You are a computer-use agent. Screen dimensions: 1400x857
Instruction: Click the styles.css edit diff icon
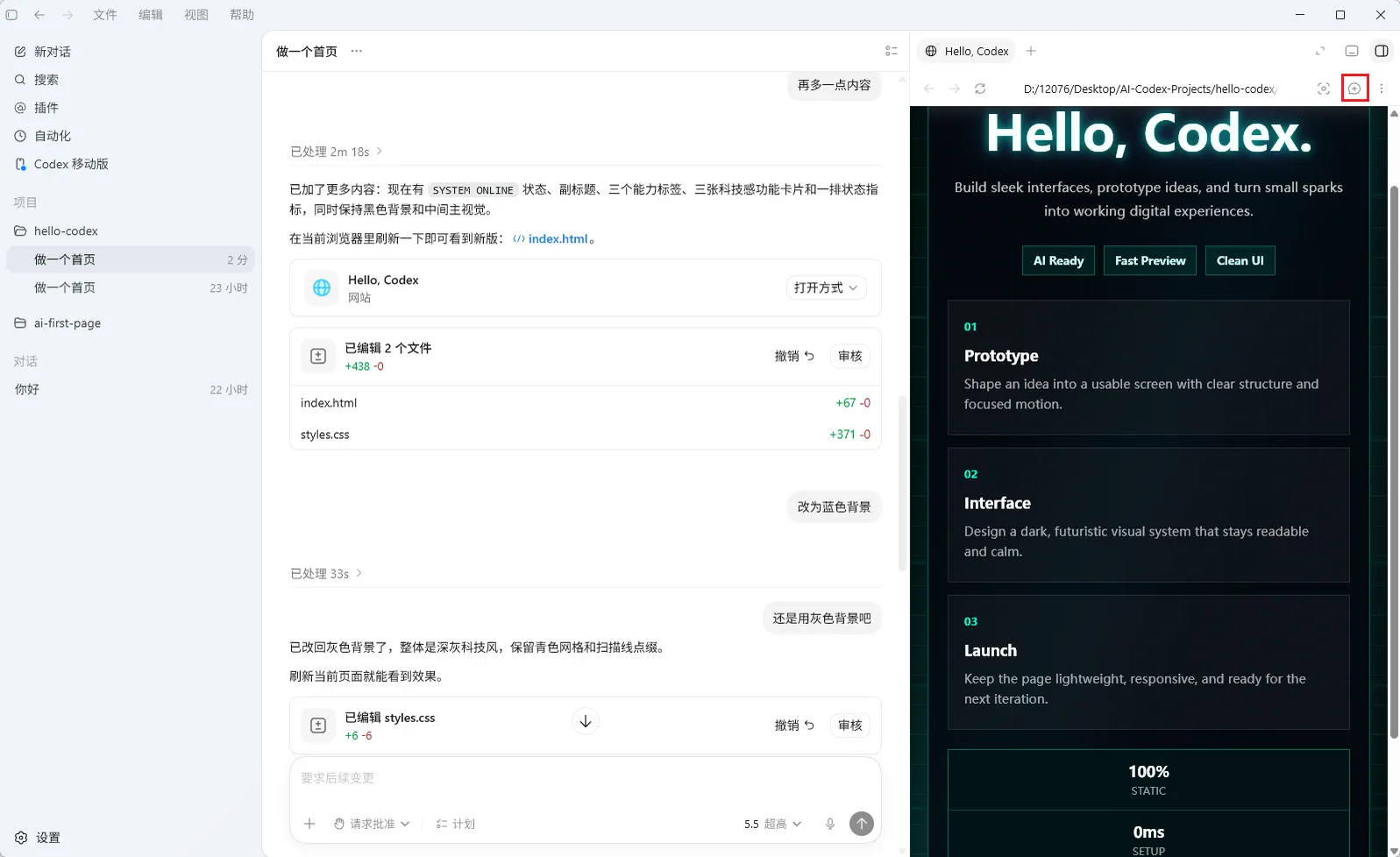click(x=318, y=726)
